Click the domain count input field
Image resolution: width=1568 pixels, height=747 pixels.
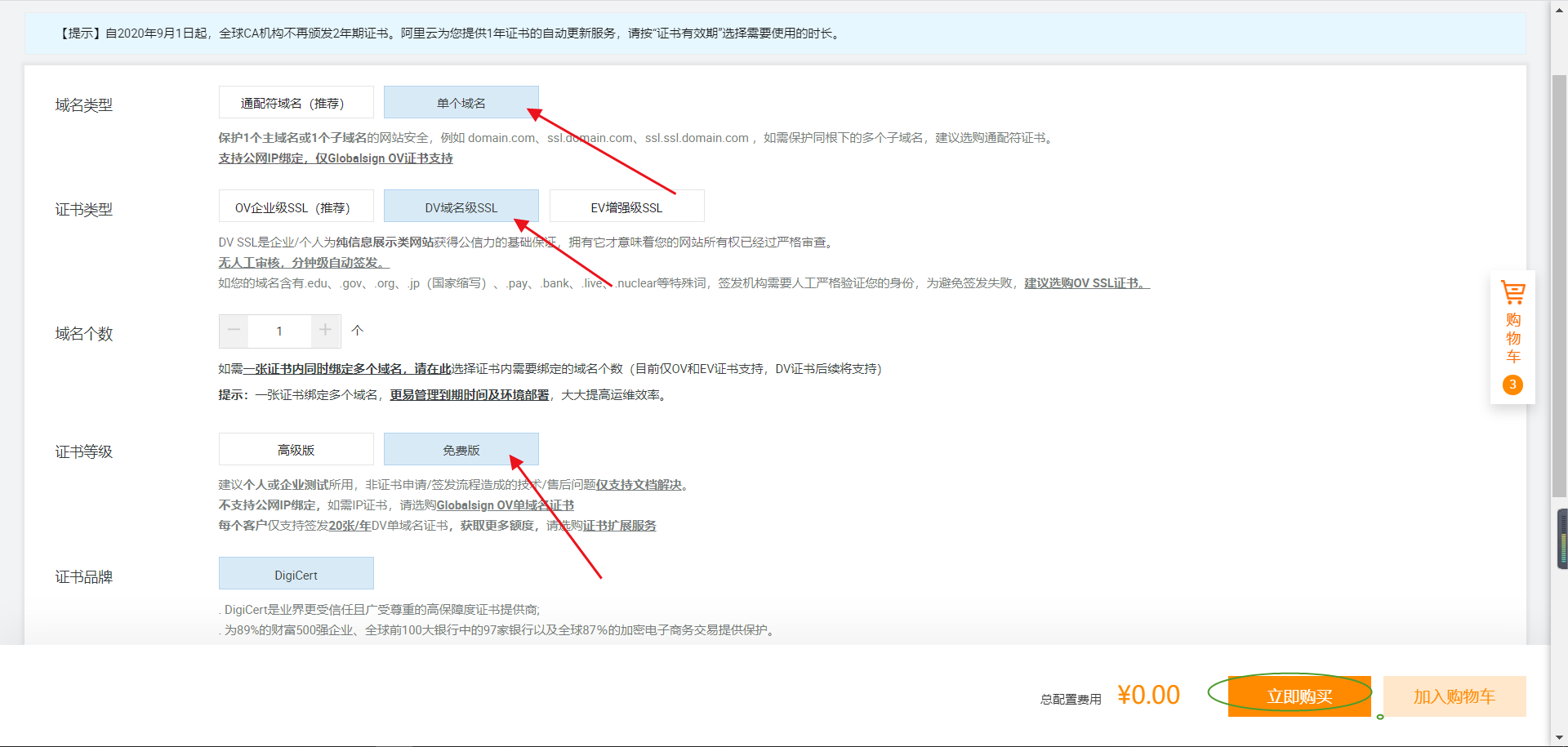point(279,331)
